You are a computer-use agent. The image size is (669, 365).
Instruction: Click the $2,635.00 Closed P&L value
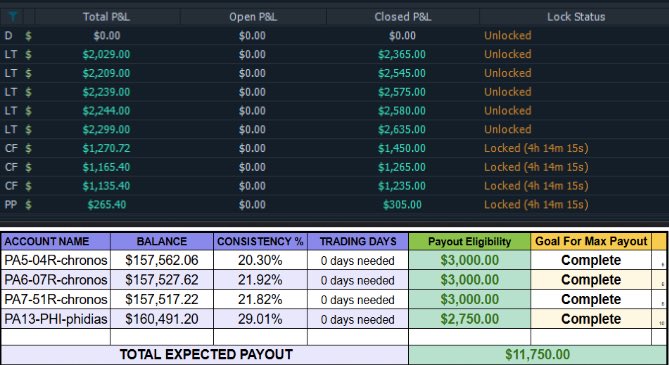[x=402, y=130]
